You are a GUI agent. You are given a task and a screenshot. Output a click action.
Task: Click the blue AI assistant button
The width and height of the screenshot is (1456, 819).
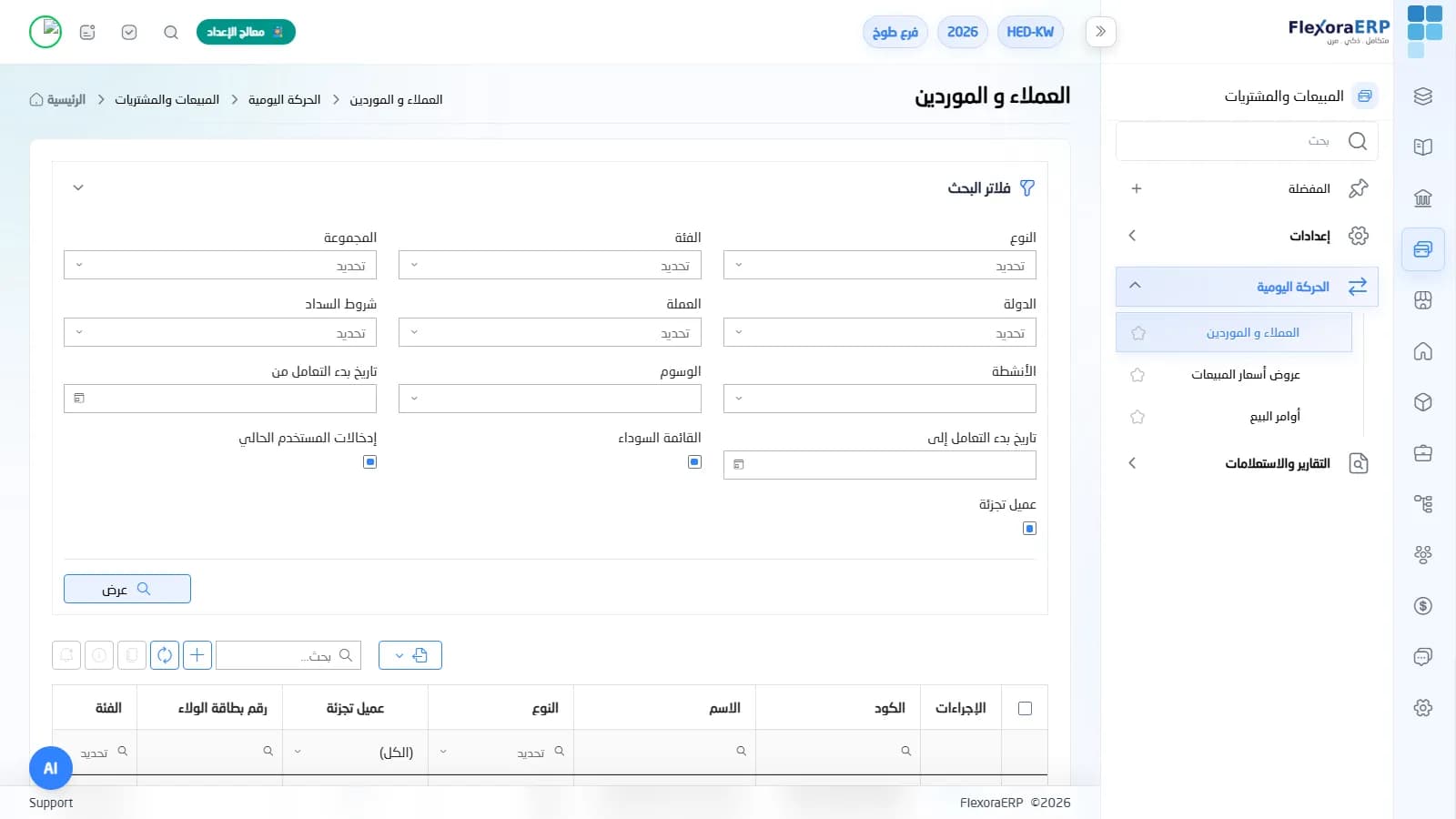(x=51, y=768)
